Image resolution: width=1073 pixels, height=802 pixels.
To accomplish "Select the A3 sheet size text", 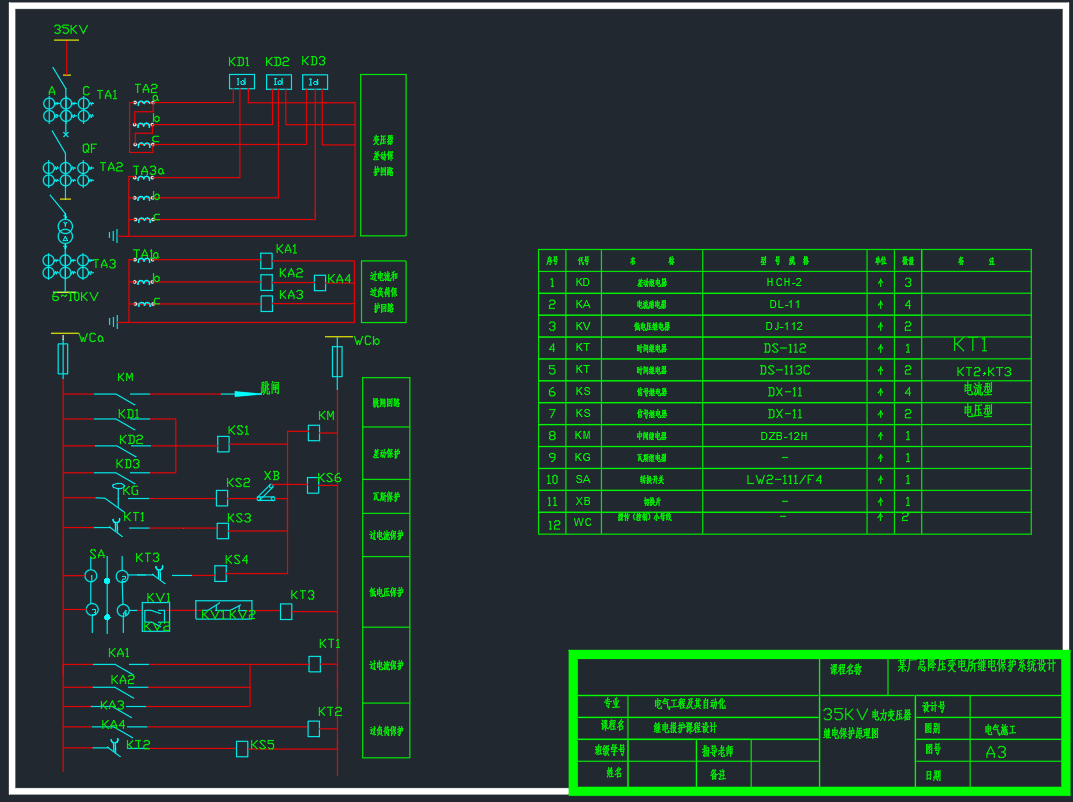I will click(996, 752).
